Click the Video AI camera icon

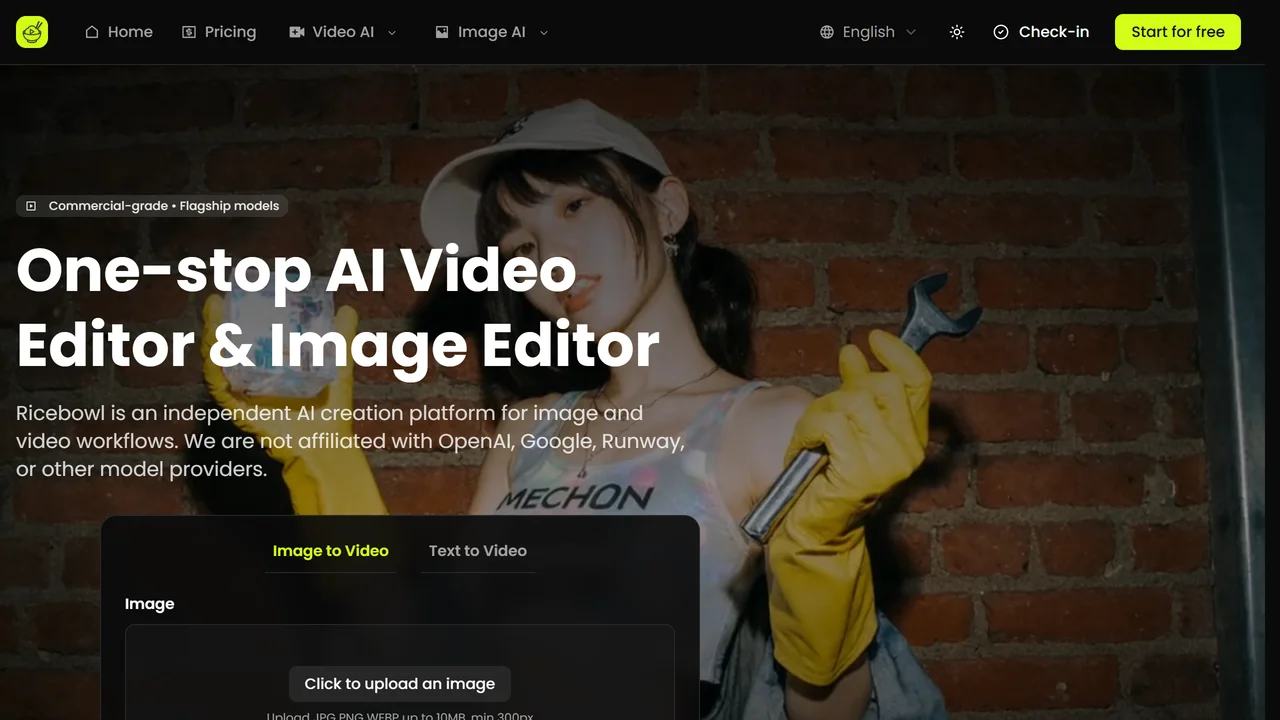pyautogui.click(x=297, y=32)
